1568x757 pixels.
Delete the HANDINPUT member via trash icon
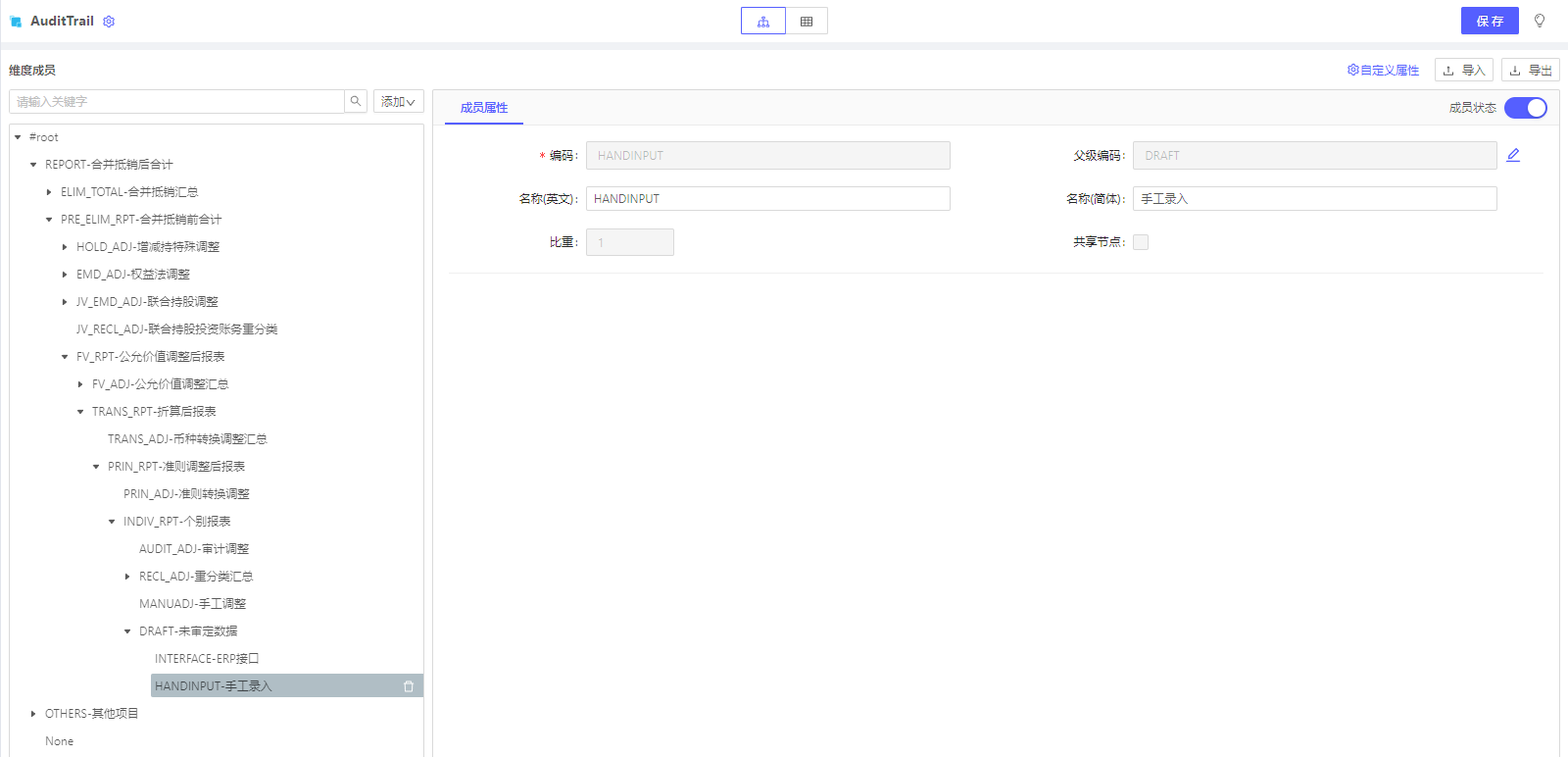409,686
